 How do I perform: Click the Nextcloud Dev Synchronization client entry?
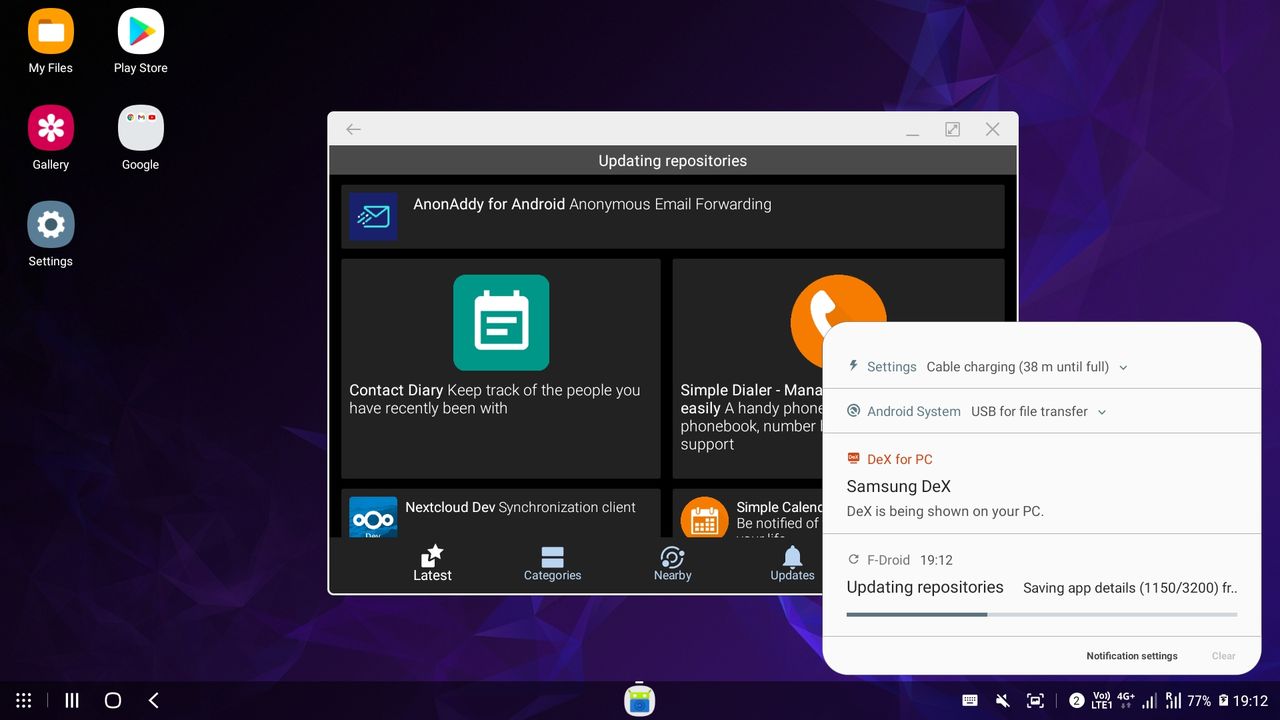coord(500,513)
